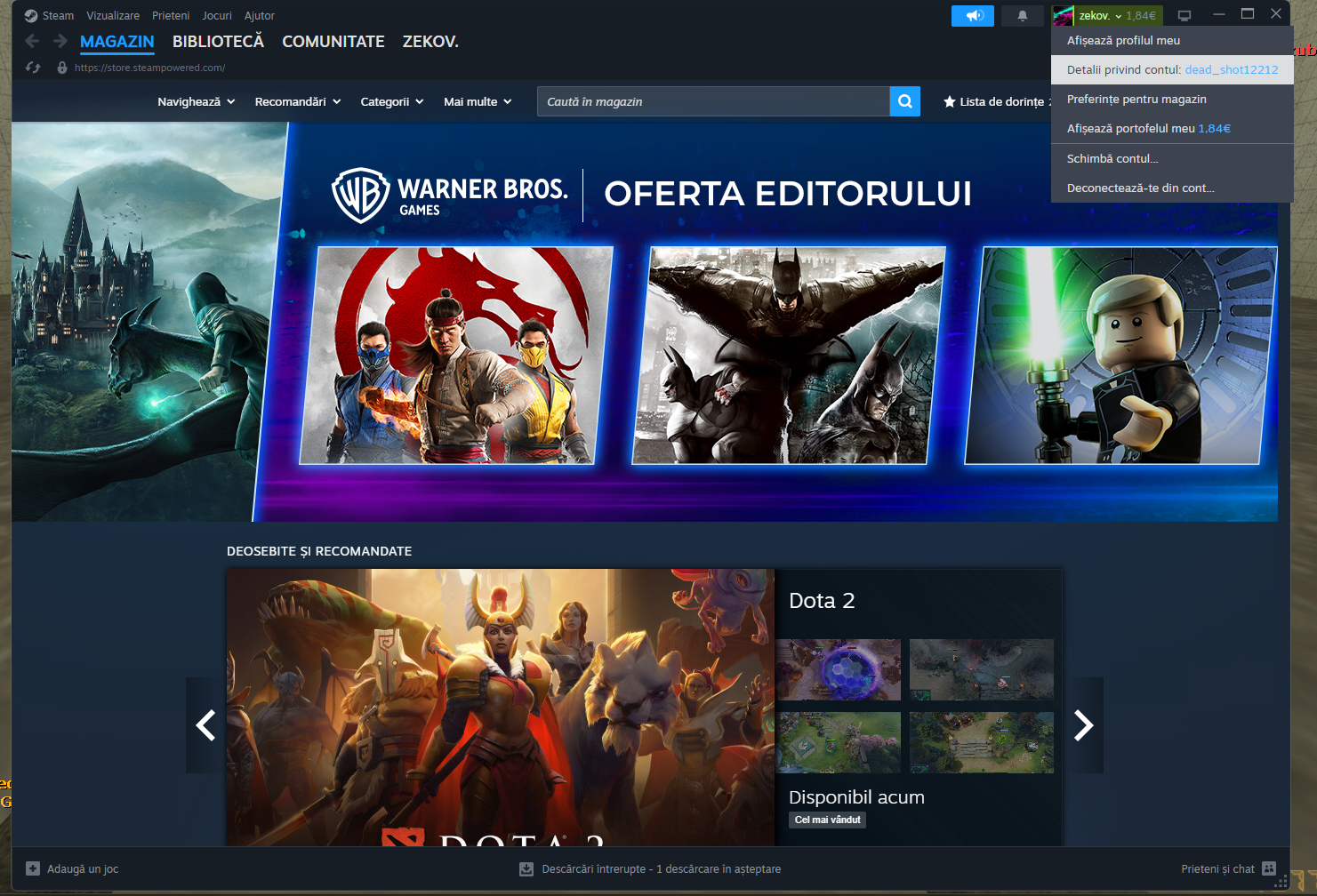Click the Caută în magazin search field
Image resolution: width=1317 pixels, height=896 pixels.
coord(713,101)
